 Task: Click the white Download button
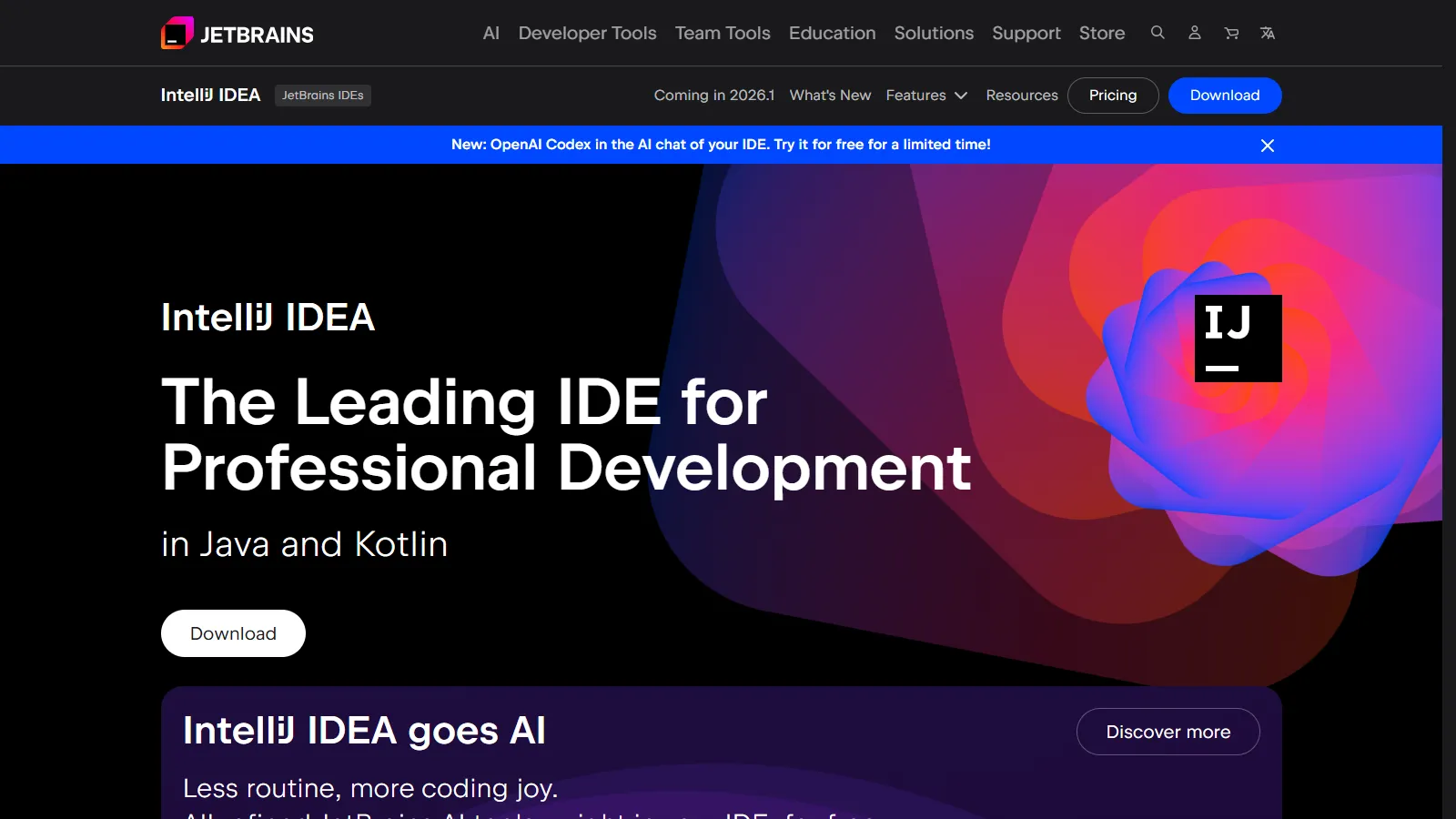(233, 632)
